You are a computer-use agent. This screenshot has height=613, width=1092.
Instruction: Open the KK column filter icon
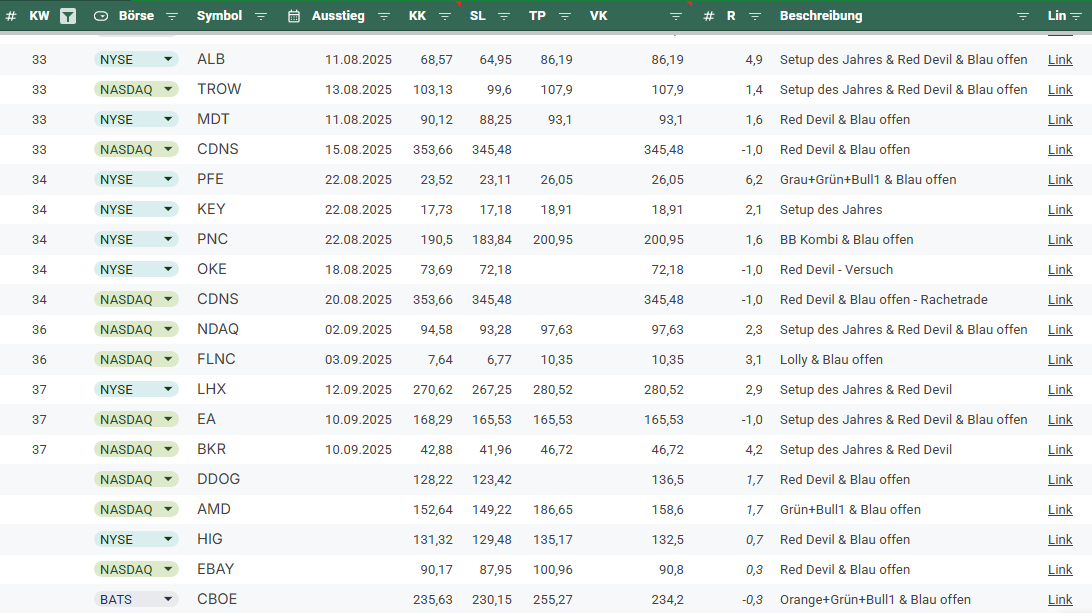[x=444, y=16]
